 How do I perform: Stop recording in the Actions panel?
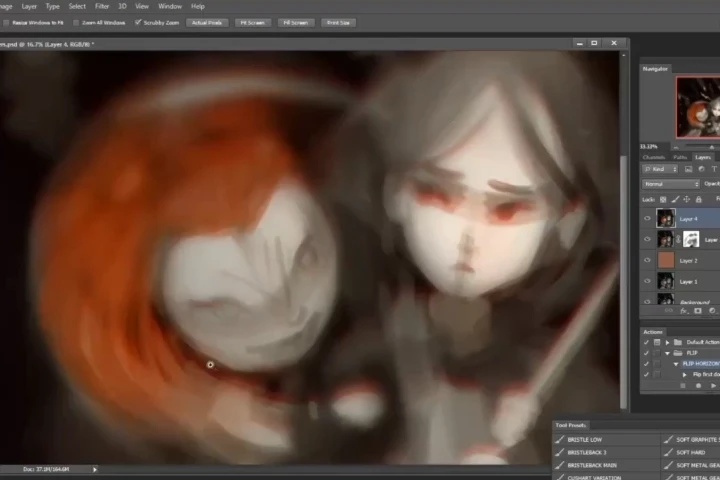coord(683,386)
